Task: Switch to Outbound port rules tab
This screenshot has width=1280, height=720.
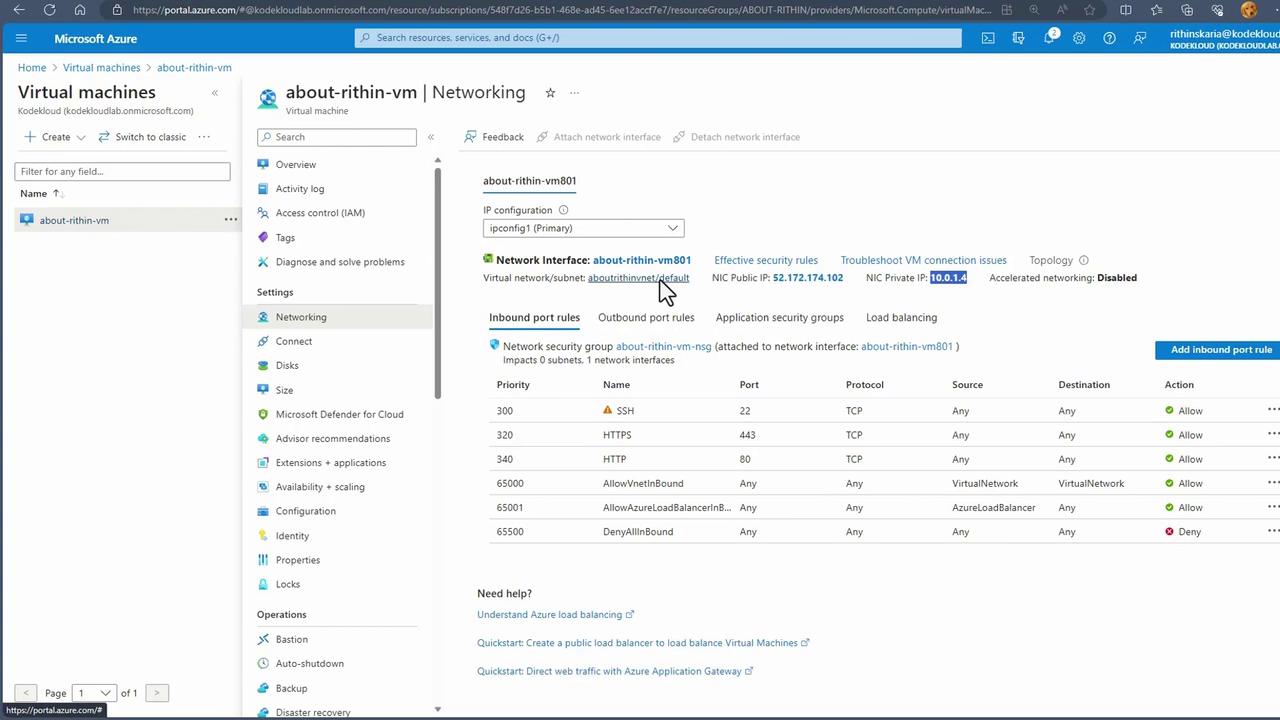Action: (x=645, y=318)
